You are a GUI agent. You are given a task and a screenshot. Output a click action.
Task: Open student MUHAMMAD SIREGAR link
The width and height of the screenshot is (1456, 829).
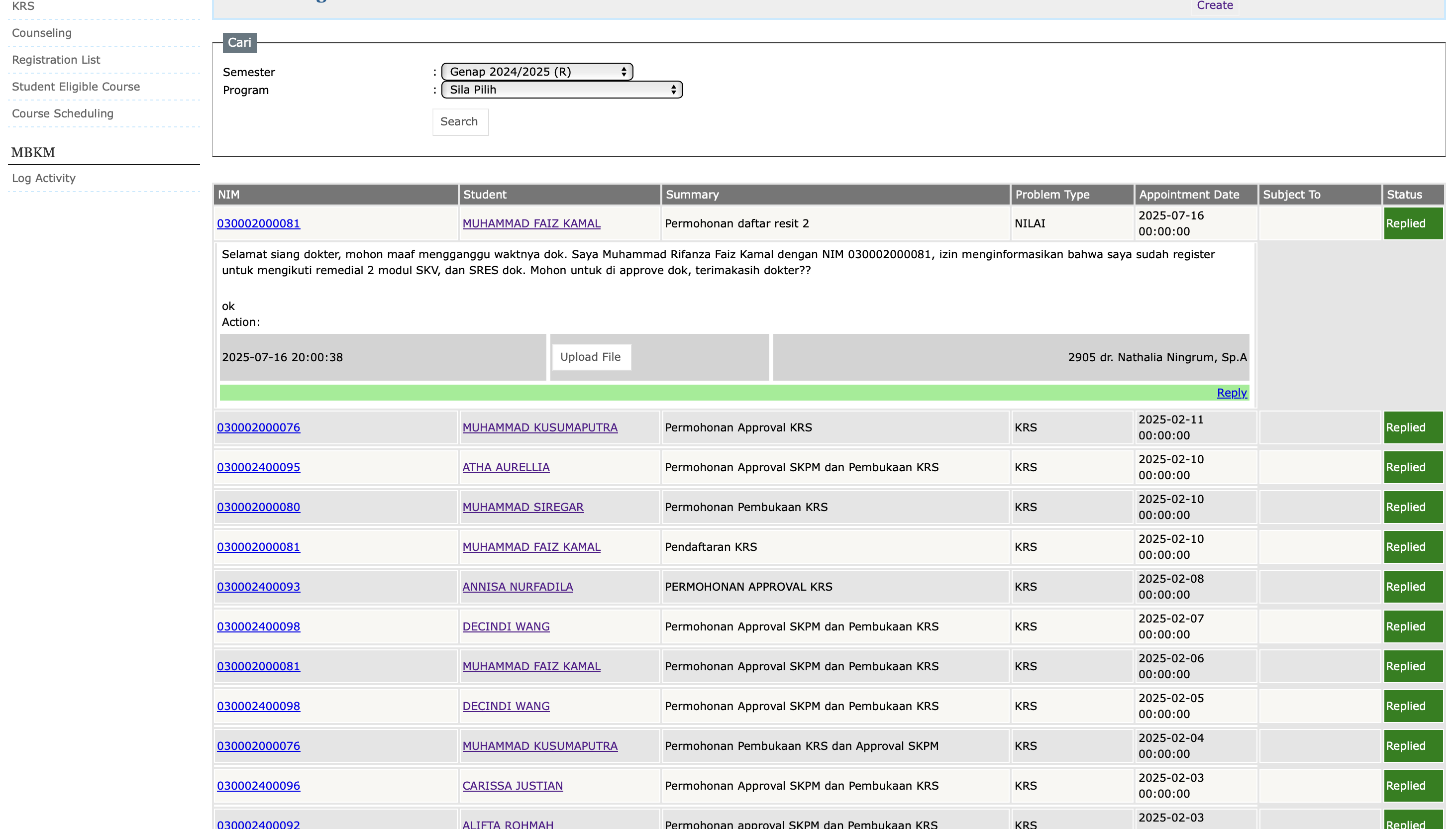[x=522, y=508]
